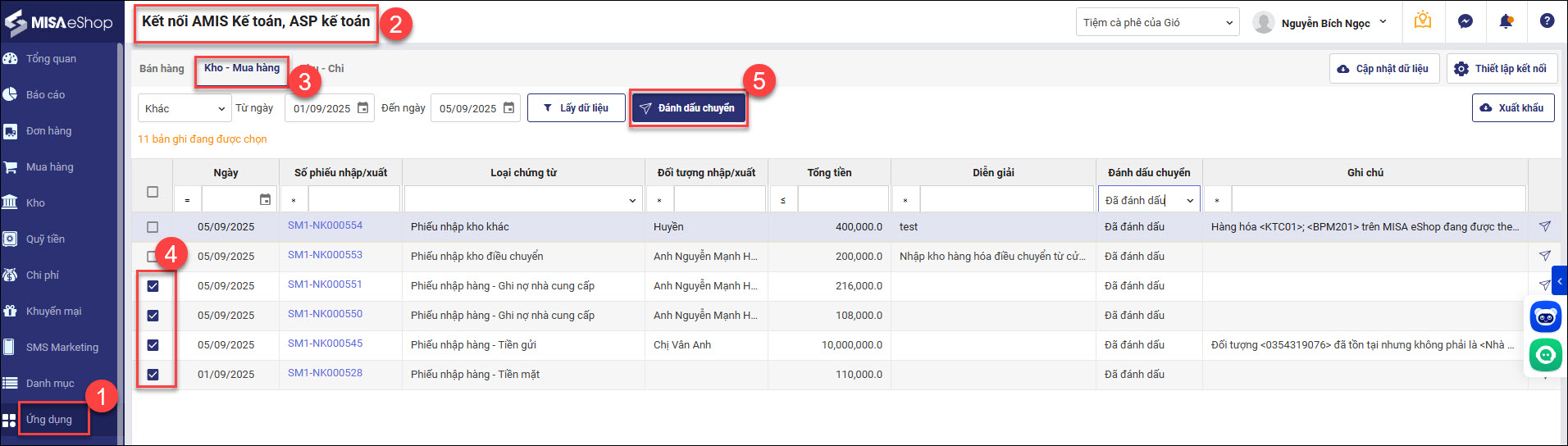Screen dimensions: 1568x446
Task: Click the Xuất khẩu export button
Action: click(x=1512, y=108)
